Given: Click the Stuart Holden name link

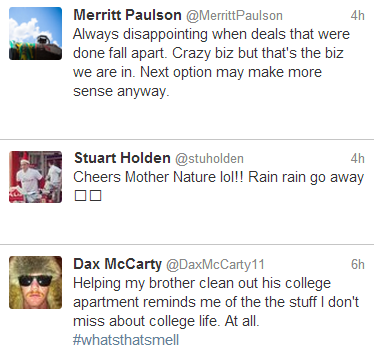Looking at the screenshot, I should click(122, 158).
